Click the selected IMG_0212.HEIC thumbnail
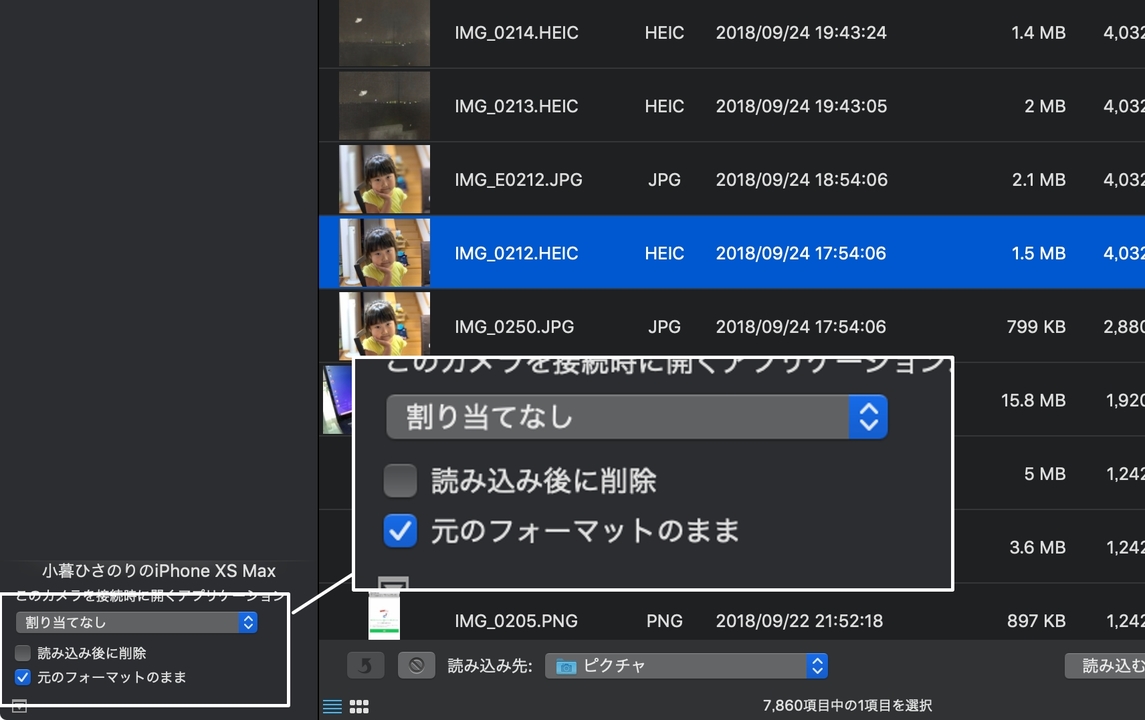1145x720 pixels. [384, 253]
